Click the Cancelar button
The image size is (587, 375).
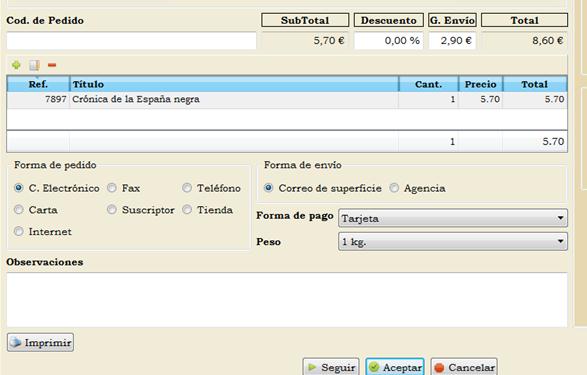click(464, 367)
